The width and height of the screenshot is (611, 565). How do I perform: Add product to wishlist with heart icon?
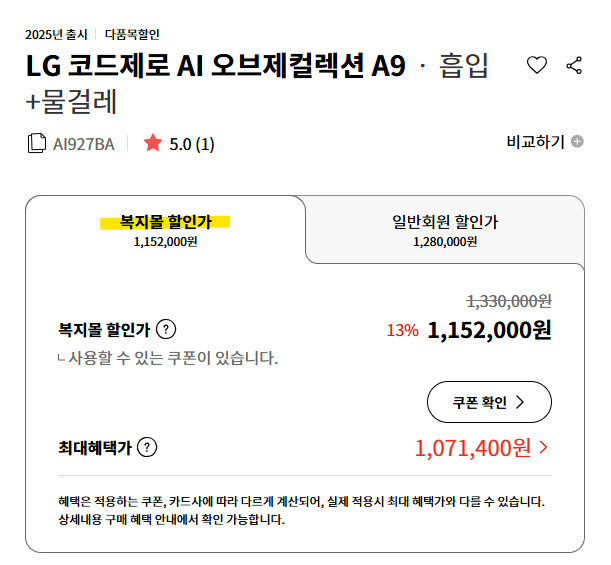(537, 66)
